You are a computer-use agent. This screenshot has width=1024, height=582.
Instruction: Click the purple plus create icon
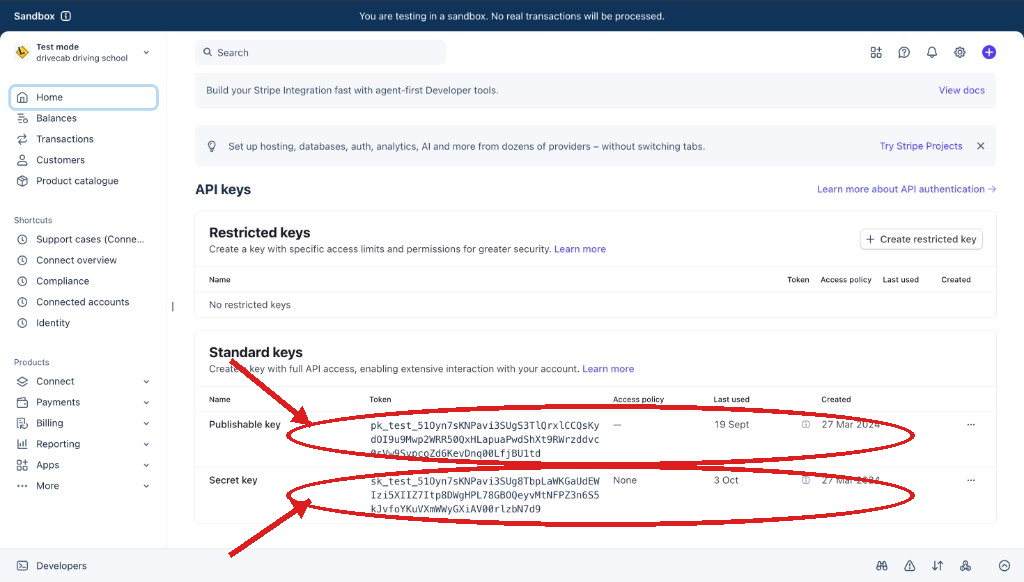pos(989,52)
